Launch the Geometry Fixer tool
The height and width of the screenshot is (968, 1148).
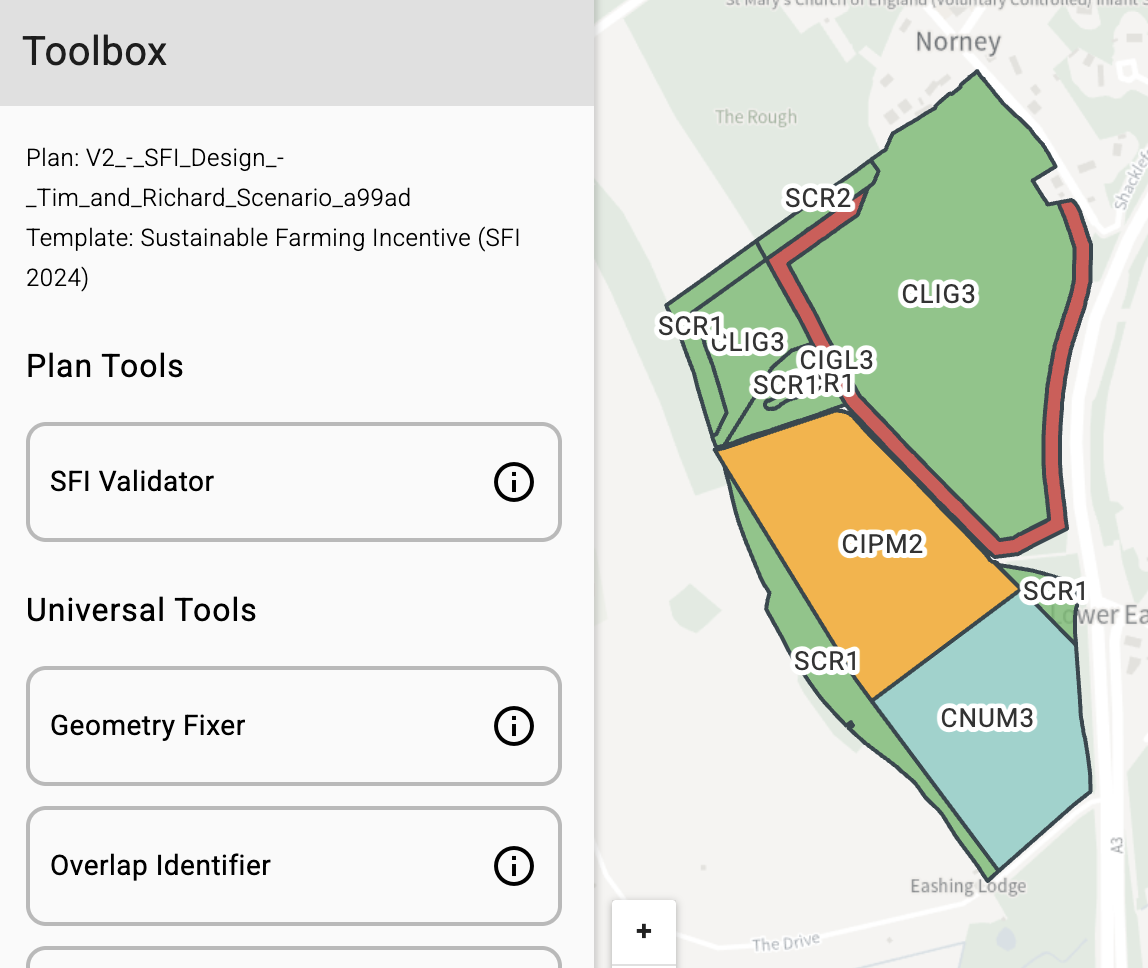(x=294, y=726)
